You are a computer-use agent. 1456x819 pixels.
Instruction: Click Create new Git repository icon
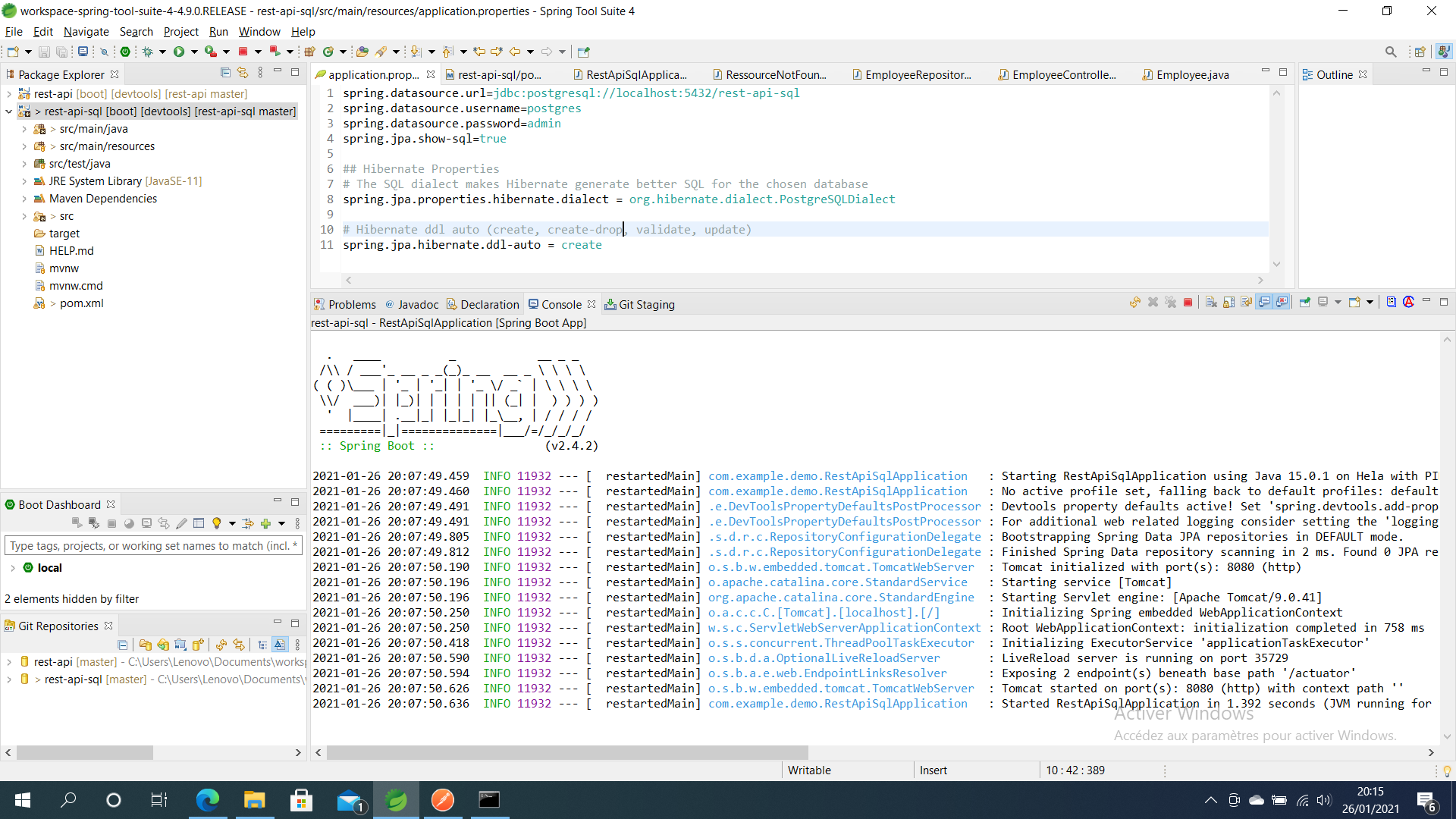point(199,645)
